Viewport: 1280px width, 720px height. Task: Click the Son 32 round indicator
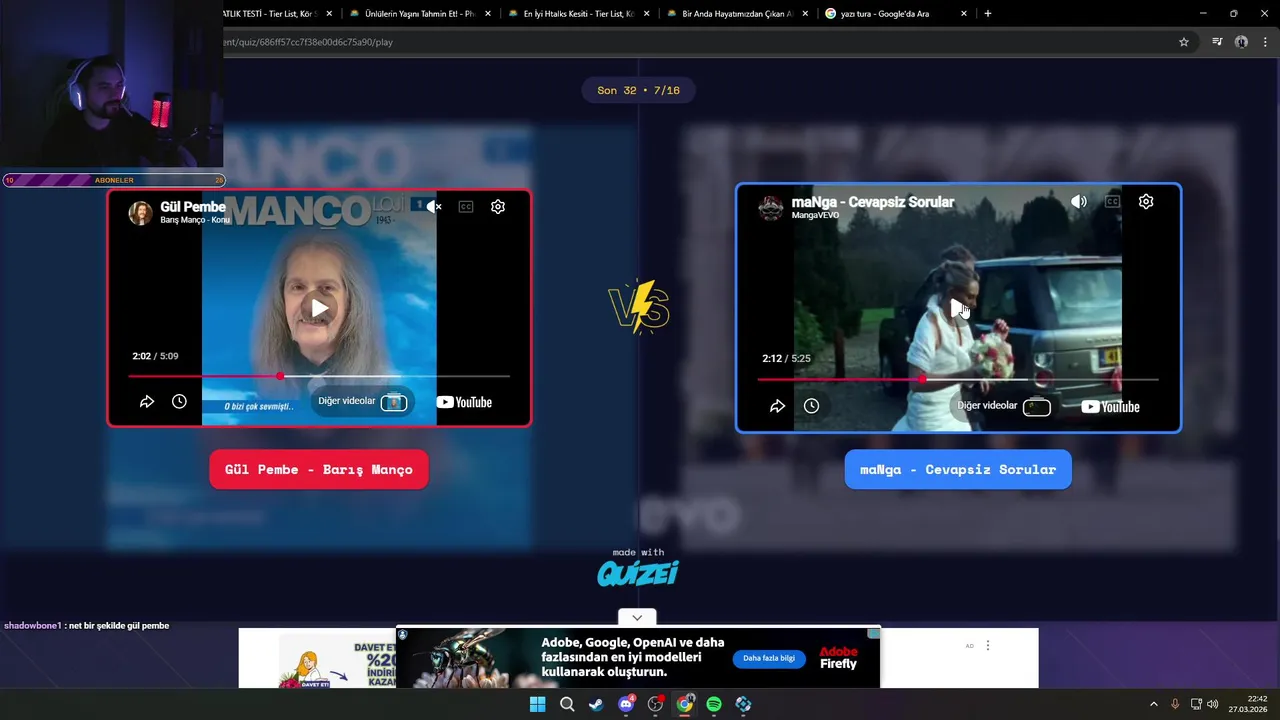[638, 90]
